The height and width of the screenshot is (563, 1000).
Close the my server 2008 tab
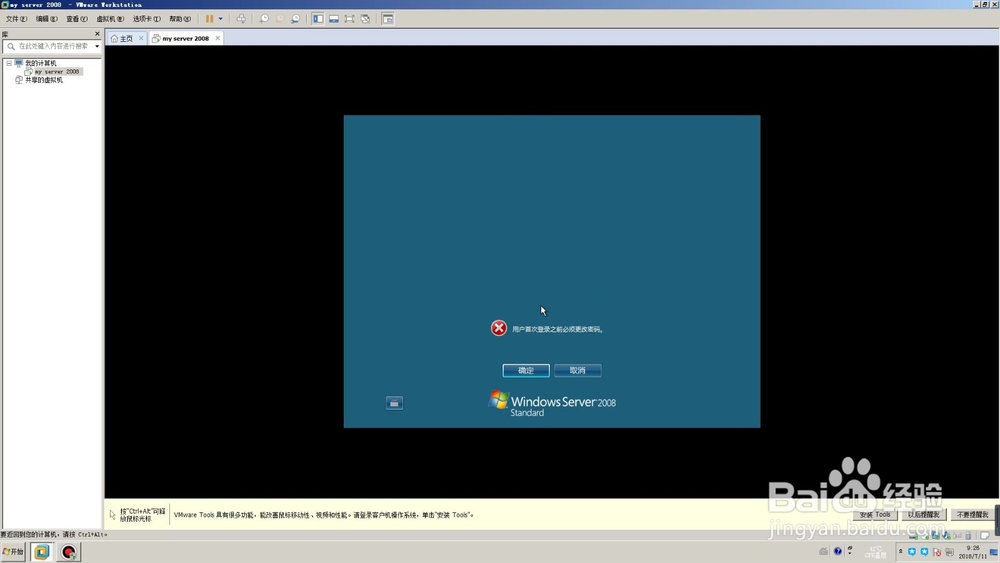217,38
